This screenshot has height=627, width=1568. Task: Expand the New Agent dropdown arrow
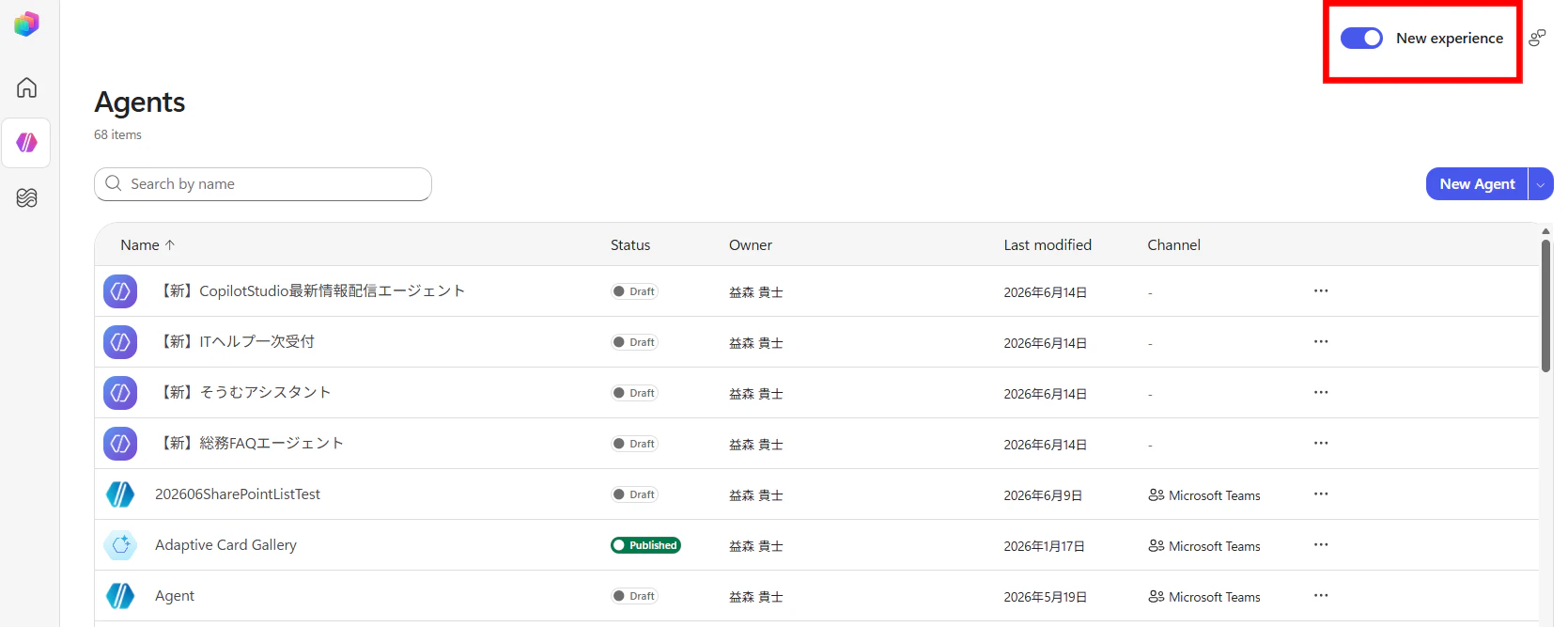pyautogui.click(x=1541, y=184)
